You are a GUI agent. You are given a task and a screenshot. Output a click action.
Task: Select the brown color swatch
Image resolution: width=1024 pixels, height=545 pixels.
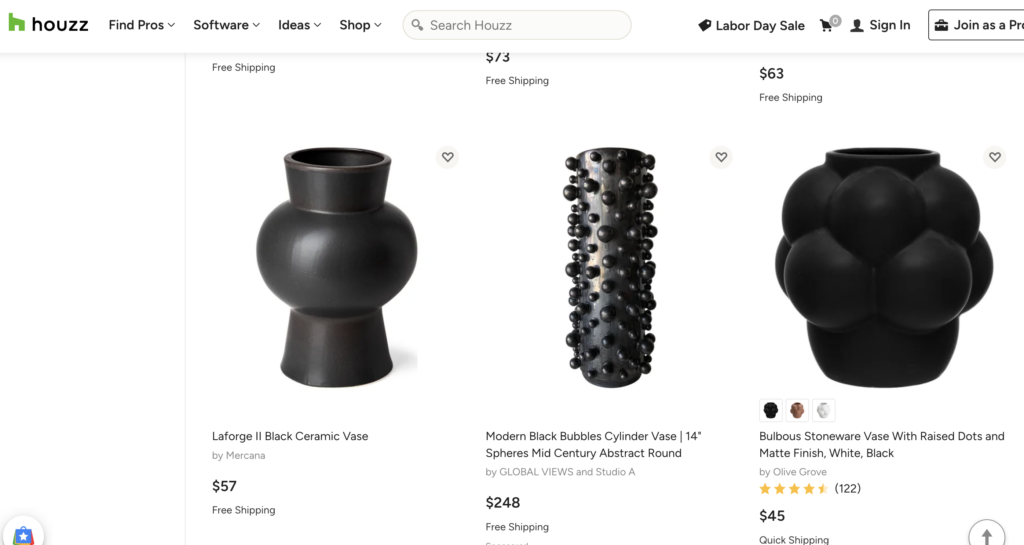click(797, 410)
